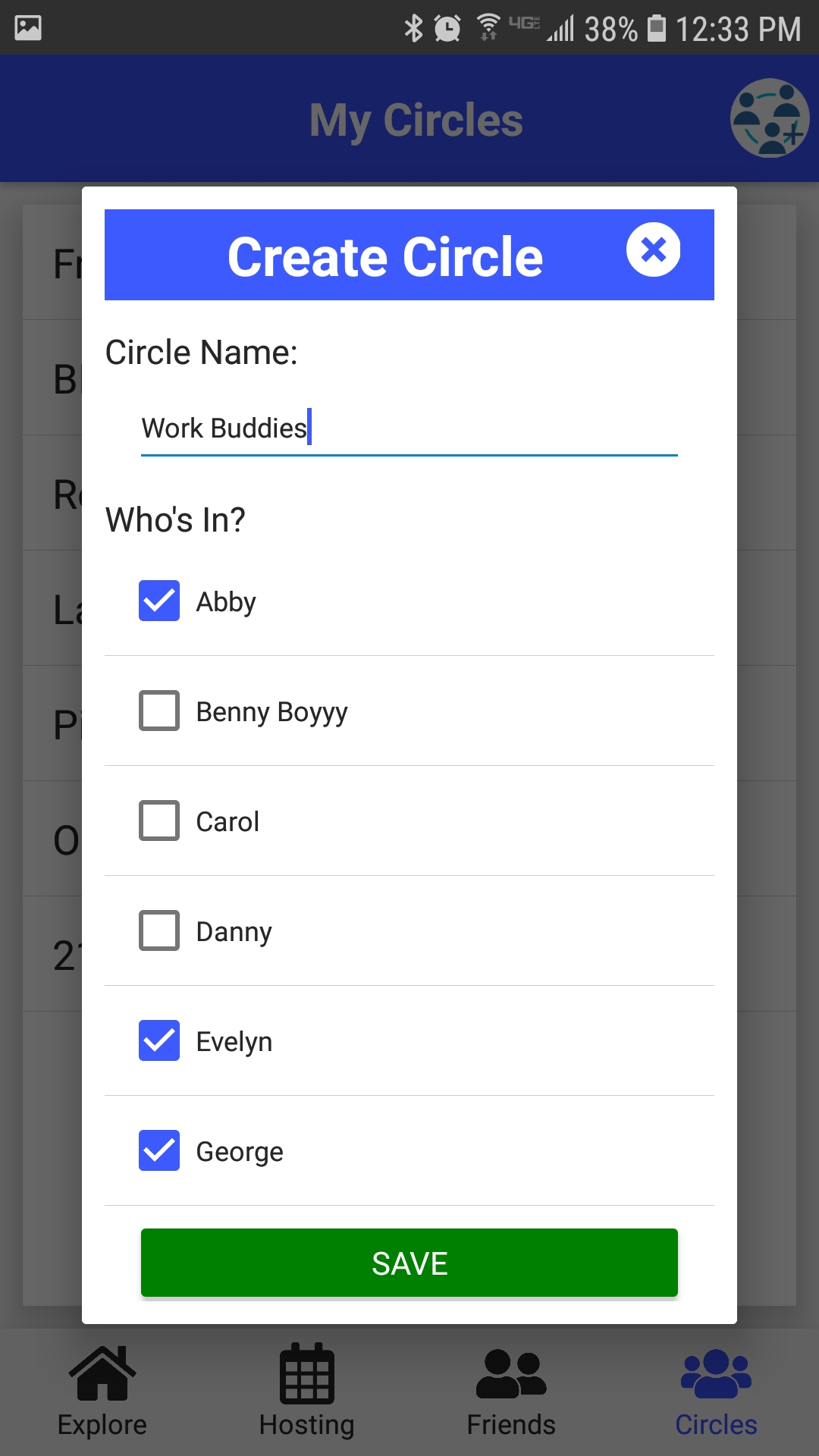The width and height of the screenshot is (819, 1456).
Task: Uncheck George's checkbox
Action: (159, 1150)
